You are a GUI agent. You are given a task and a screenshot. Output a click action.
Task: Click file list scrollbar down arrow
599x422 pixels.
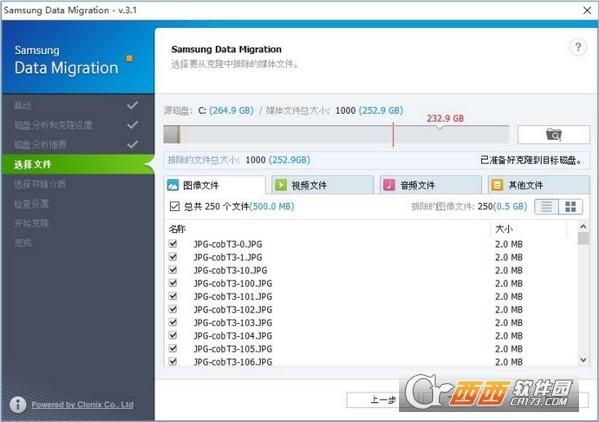click(x=583, y=360)
